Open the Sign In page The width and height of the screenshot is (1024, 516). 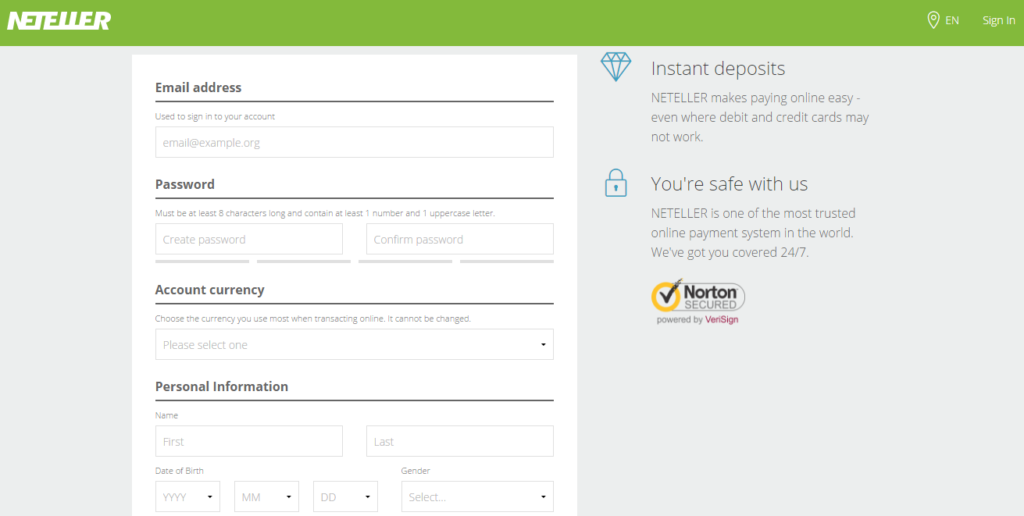coord(999,20)
